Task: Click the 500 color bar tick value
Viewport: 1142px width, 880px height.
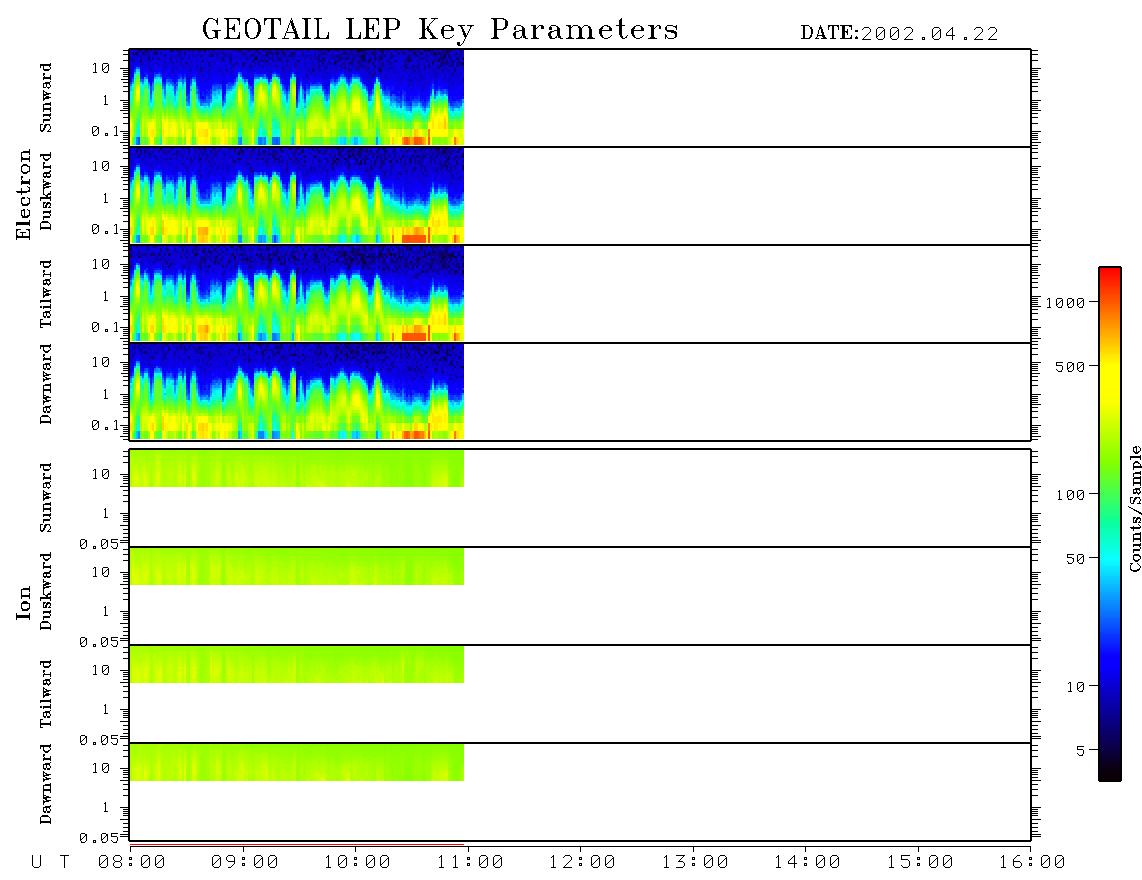Action: click(x=1070, y=367)
